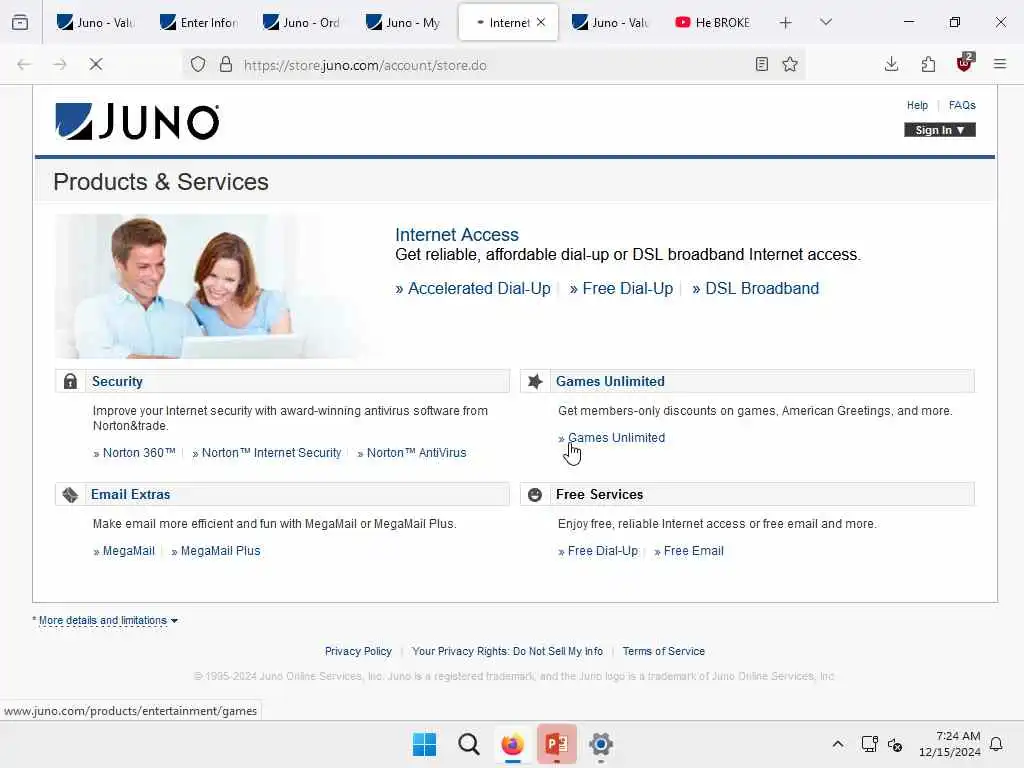The image size is (1024, 768).
Task: Open Email Extras section heading
Action: 131,494
